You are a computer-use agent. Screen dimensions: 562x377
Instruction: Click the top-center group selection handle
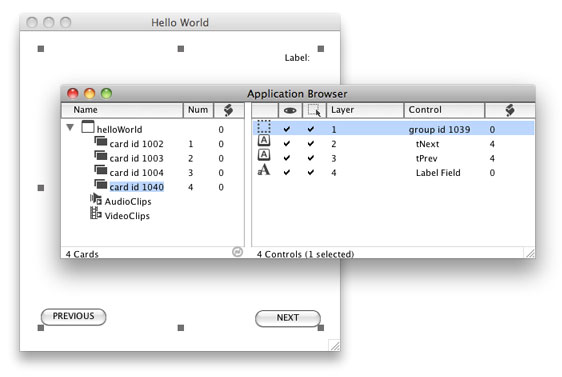181,49
